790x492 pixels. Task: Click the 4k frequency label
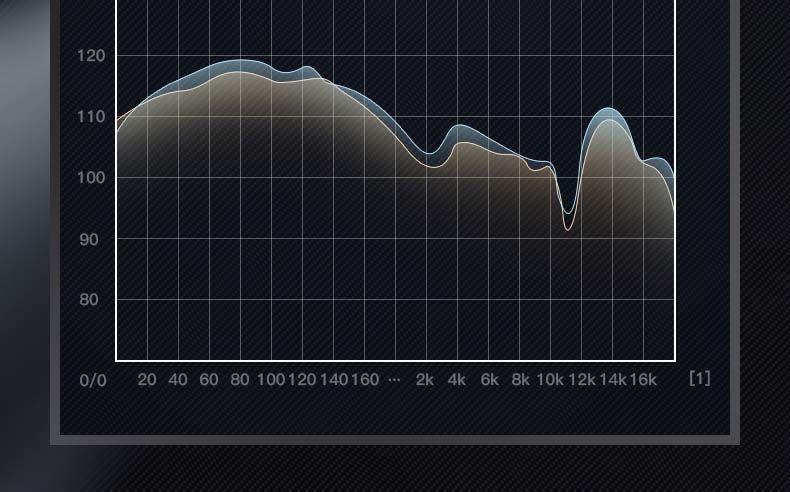click(457, 380)
